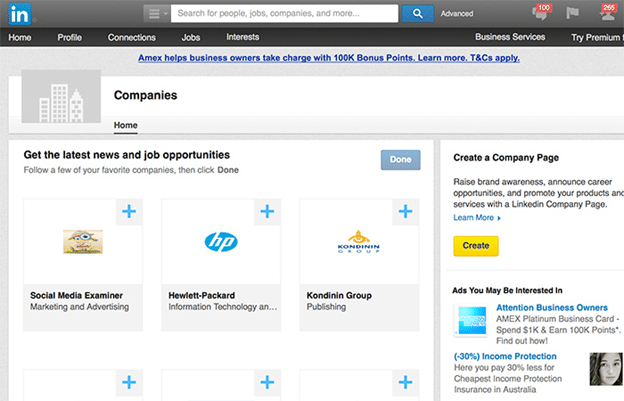Click the yellow Create button
Screen dimensions: 624x401
click(x=476, y=246)
